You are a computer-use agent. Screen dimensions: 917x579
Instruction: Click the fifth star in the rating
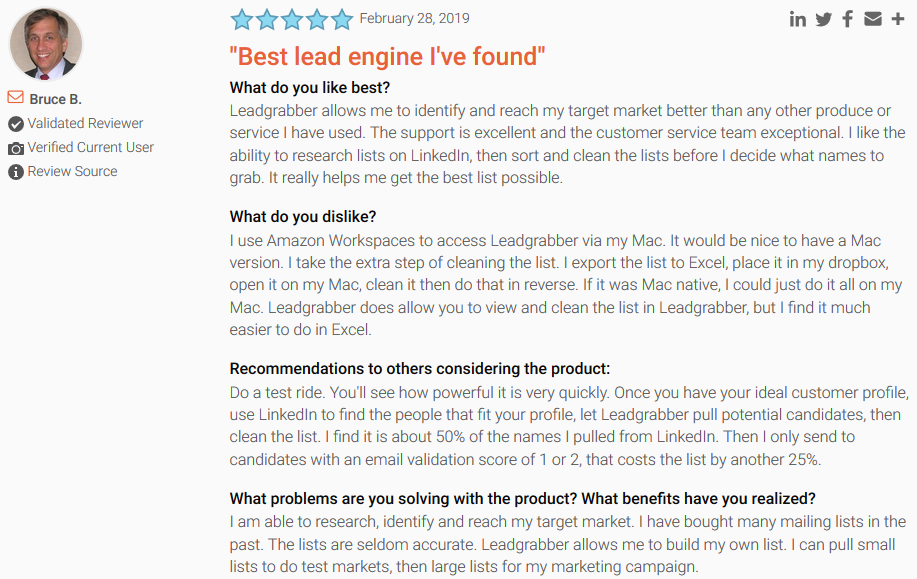342,19
